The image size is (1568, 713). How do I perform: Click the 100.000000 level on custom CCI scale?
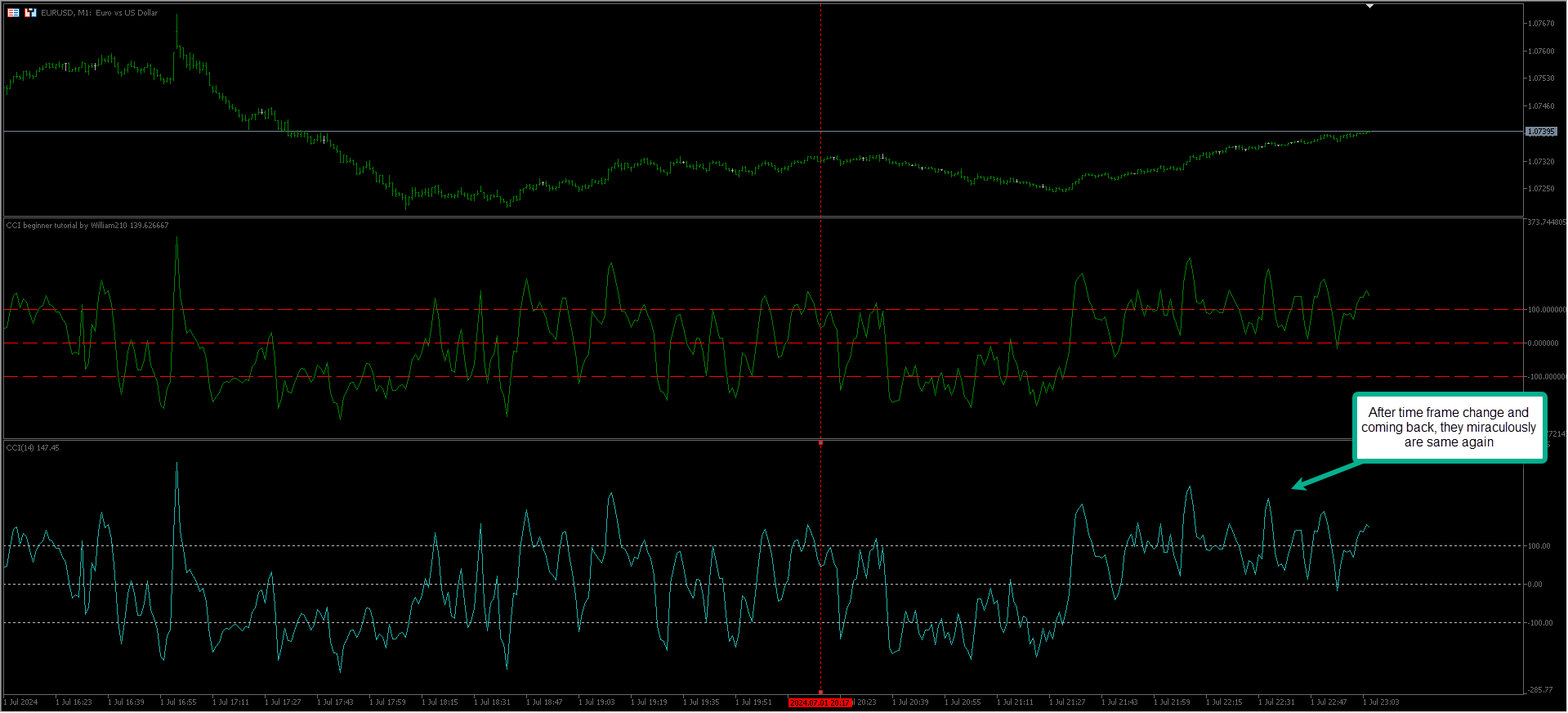[1546, 310]
